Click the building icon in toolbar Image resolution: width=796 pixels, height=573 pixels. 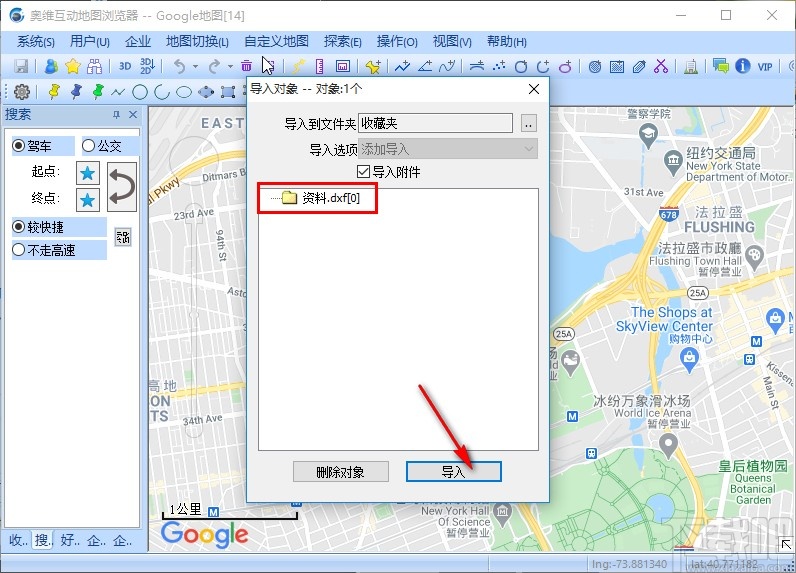coord(691,66)
